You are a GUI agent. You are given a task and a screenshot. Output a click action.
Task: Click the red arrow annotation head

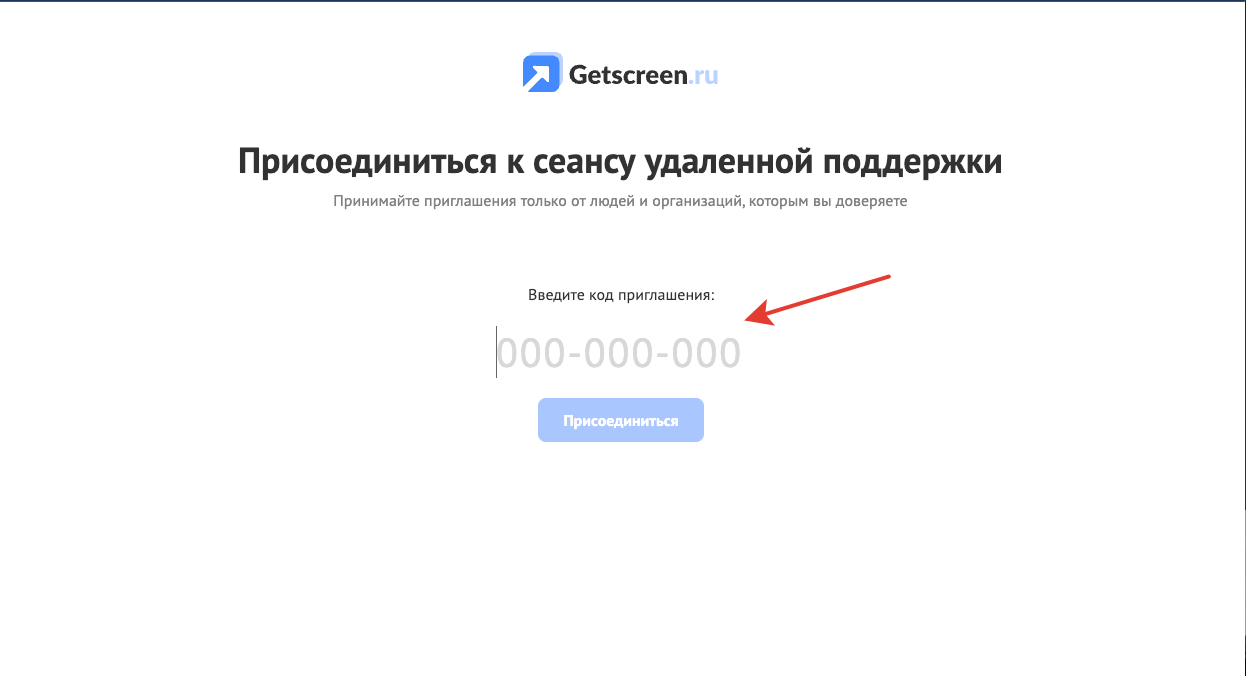click(x=760, y=313)
